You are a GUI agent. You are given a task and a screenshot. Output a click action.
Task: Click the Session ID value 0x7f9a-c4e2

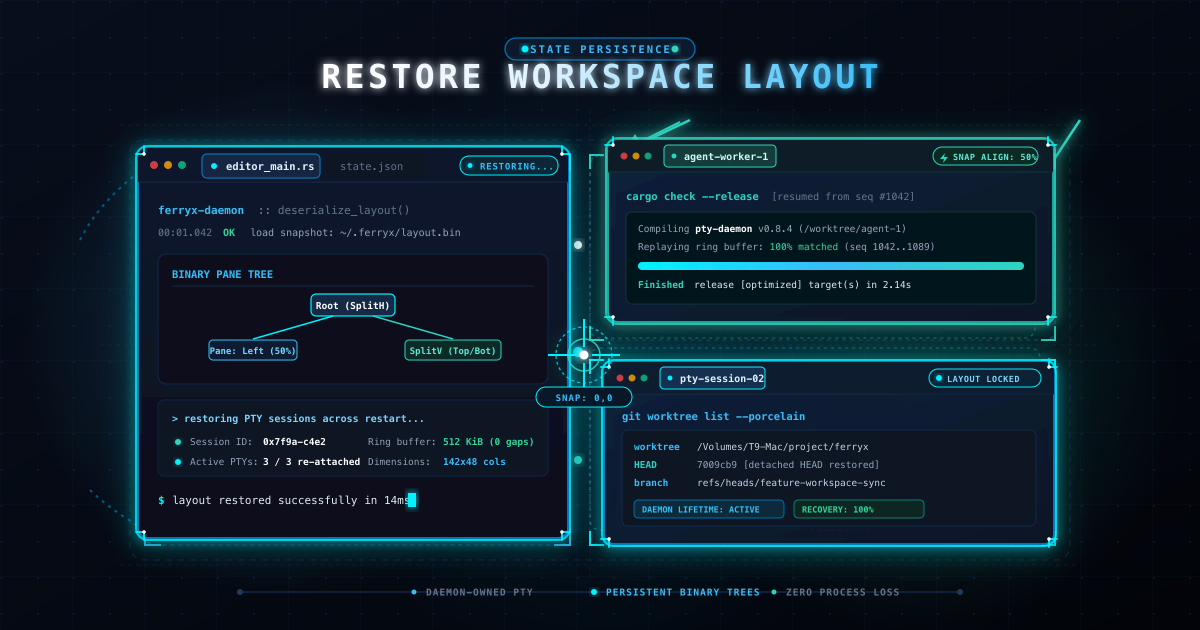[x=294, y=441]
